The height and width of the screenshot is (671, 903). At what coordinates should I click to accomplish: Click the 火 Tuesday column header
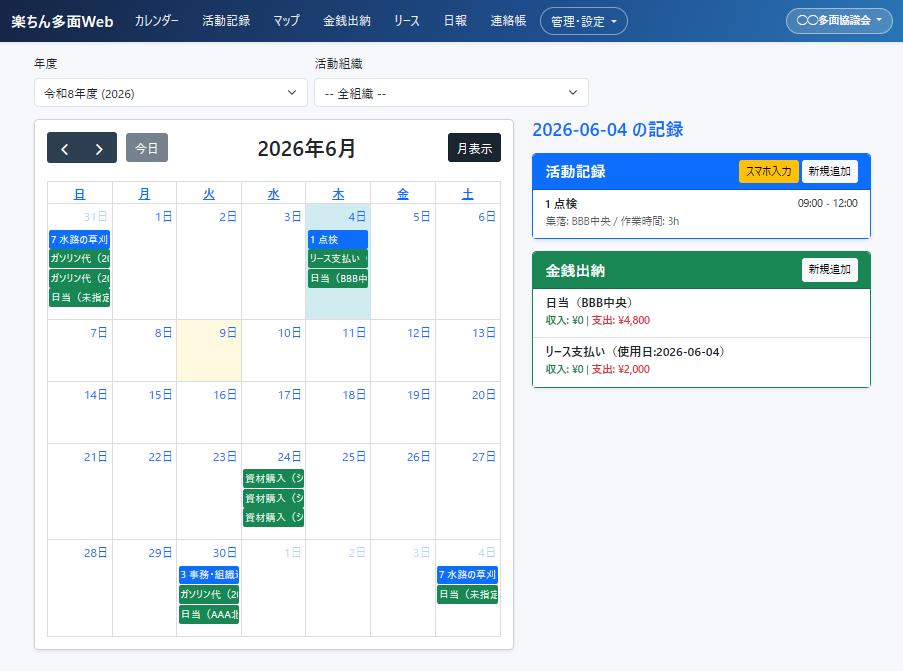209,194
